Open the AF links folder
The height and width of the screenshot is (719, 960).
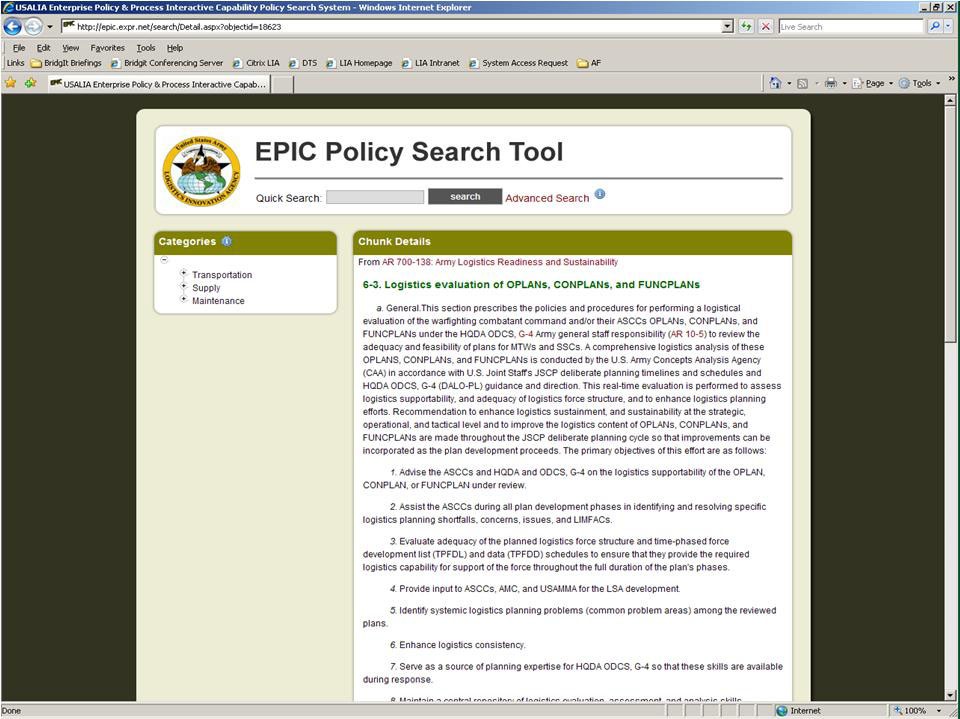click(589, 63)
